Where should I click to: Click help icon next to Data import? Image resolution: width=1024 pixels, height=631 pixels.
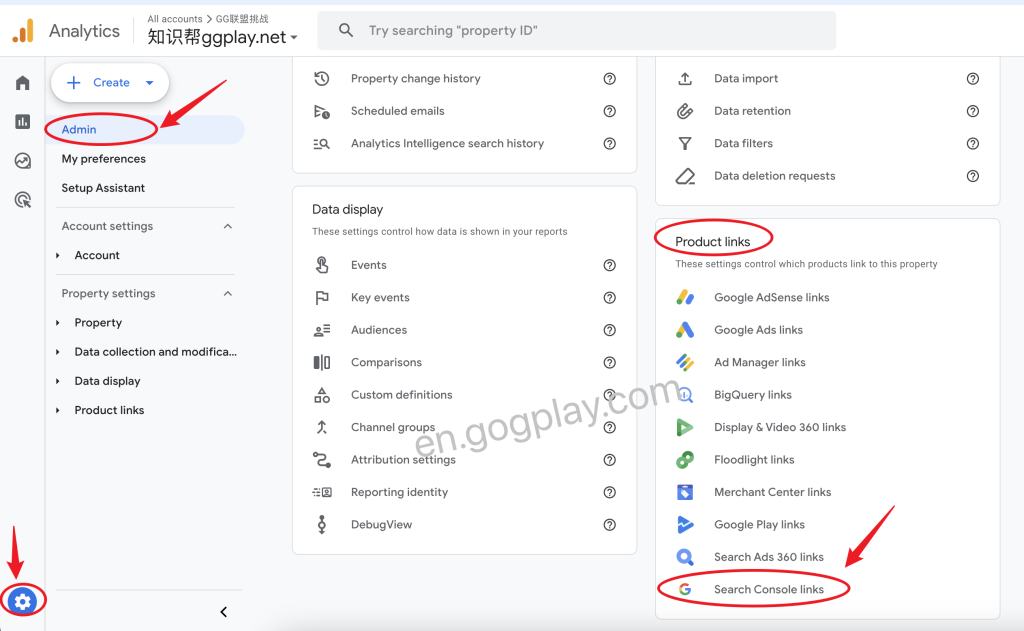pyautogui.click(x=972, y=78)
